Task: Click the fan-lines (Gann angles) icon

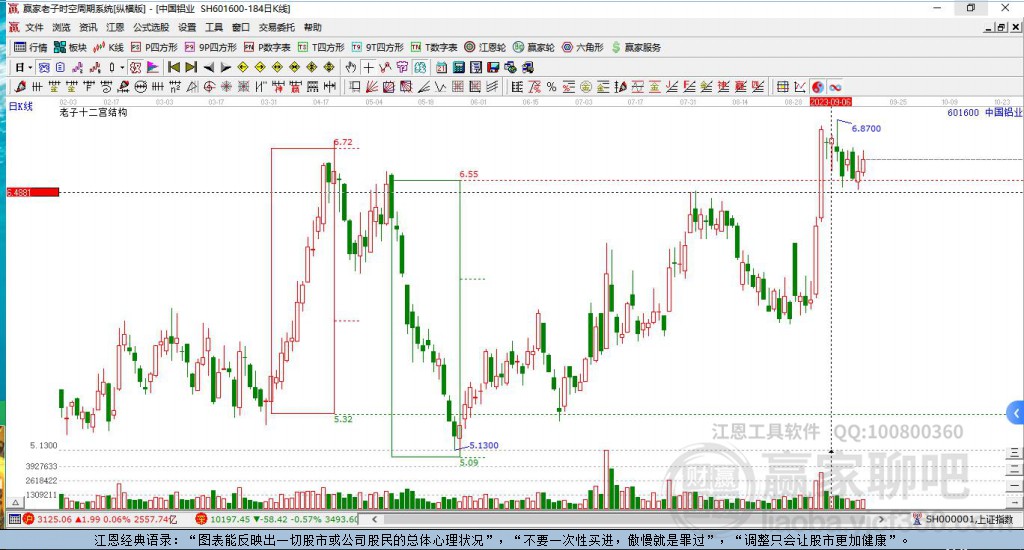Action: (x=372, y=87)
